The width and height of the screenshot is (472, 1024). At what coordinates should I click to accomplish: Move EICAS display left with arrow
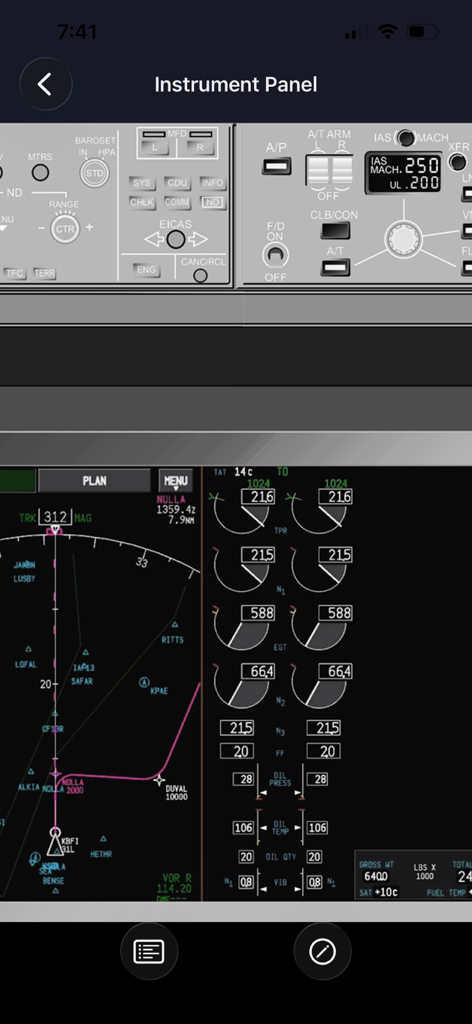coord(154,240)
